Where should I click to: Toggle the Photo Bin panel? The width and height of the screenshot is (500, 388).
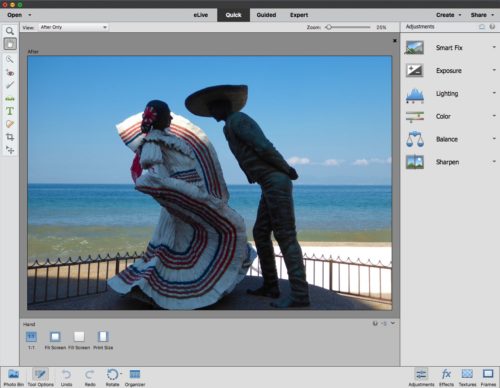(13, 377)
